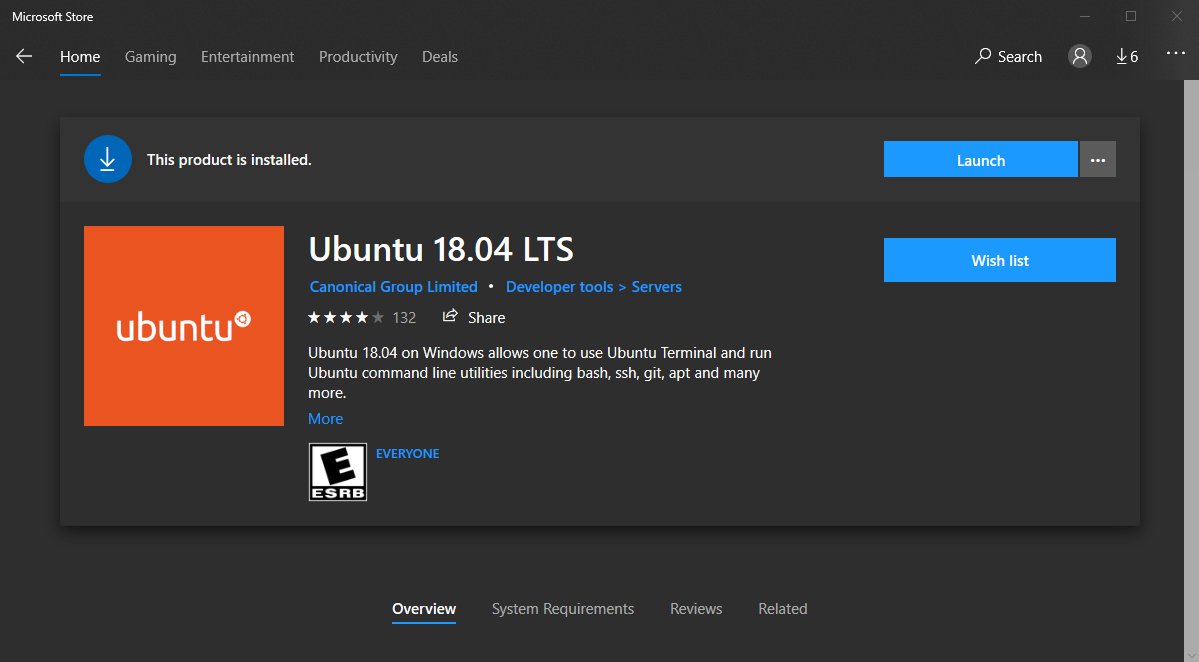Open the Servers subcategory link
Image resolution: width=1199 pixels, height=662 pixels.
[x=656, y=287]
